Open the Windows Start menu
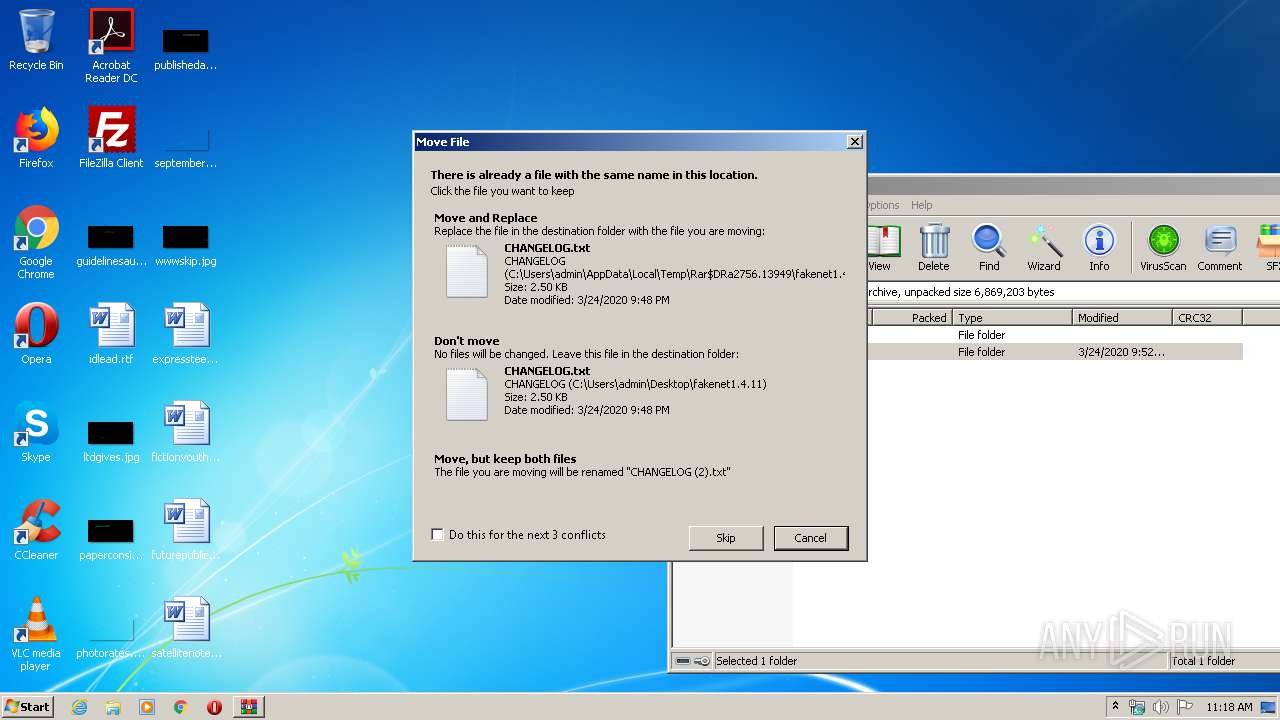The width and height of the screenshot is (1280, 720). click(x=27, y=707)
